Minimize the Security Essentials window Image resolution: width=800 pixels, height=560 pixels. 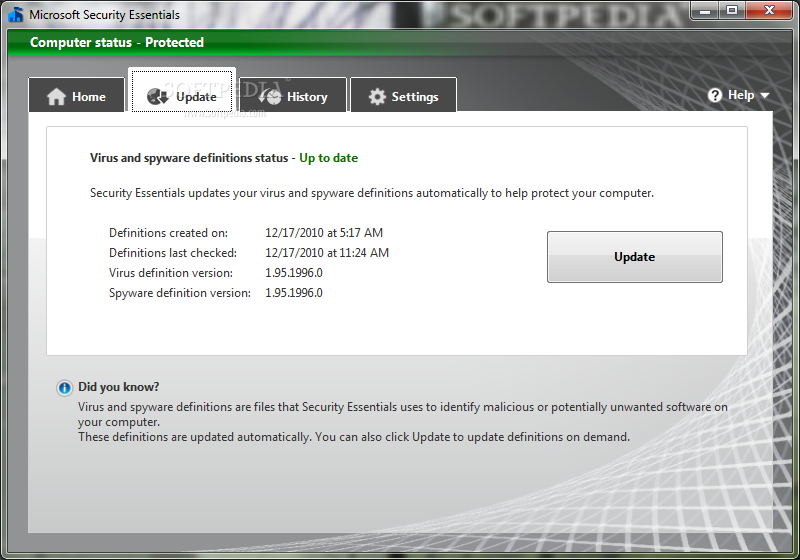coord(705,11)
